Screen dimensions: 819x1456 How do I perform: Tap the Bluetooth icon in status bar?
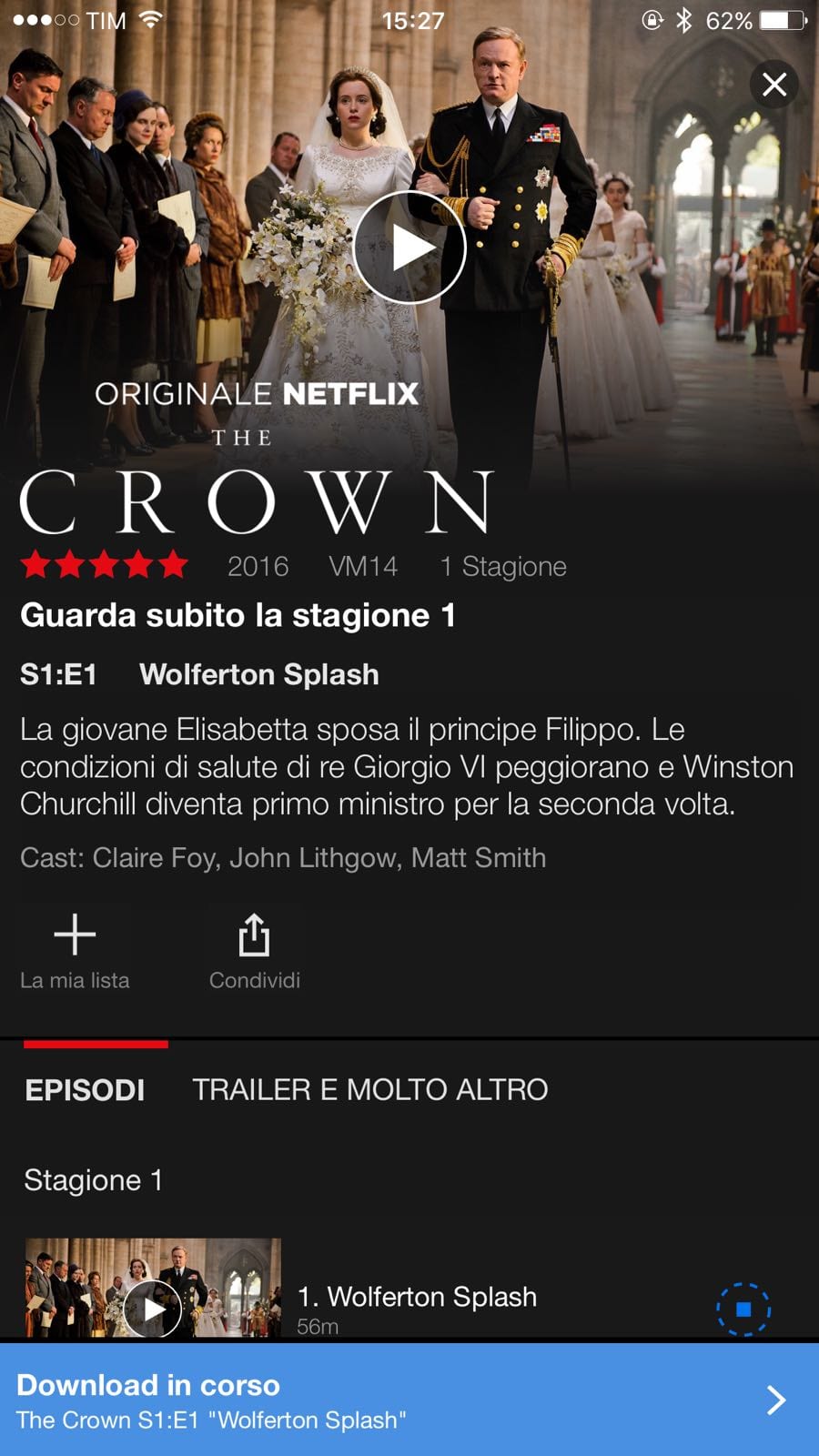(x=684, y=20)
